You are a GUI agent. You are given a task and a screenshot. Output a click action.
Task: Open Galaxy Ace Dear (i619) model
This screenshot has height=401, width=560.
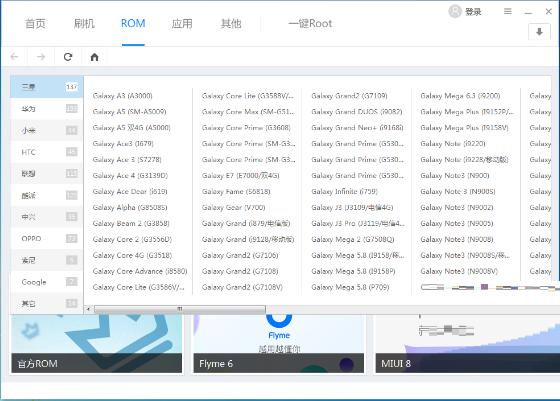click(130, 191)
